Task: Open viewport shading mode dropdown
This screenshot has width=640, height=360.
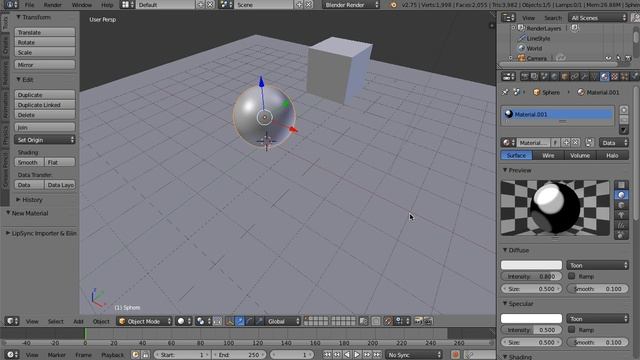Action: [x=184, y=321]
